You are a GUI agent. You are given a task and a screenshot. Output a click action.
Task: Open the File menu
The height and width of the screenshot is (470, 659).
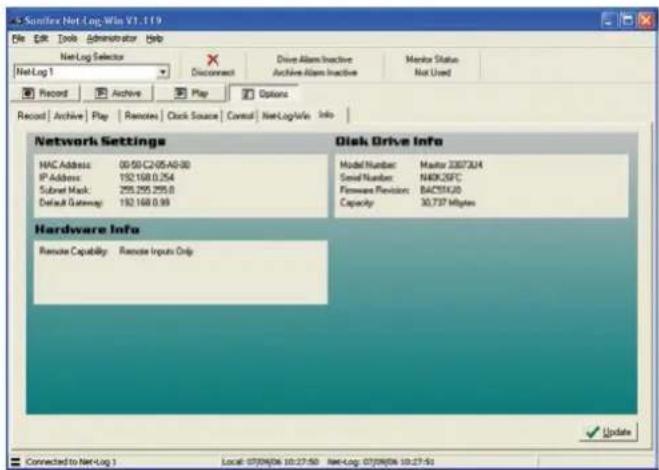pos(19,39)
